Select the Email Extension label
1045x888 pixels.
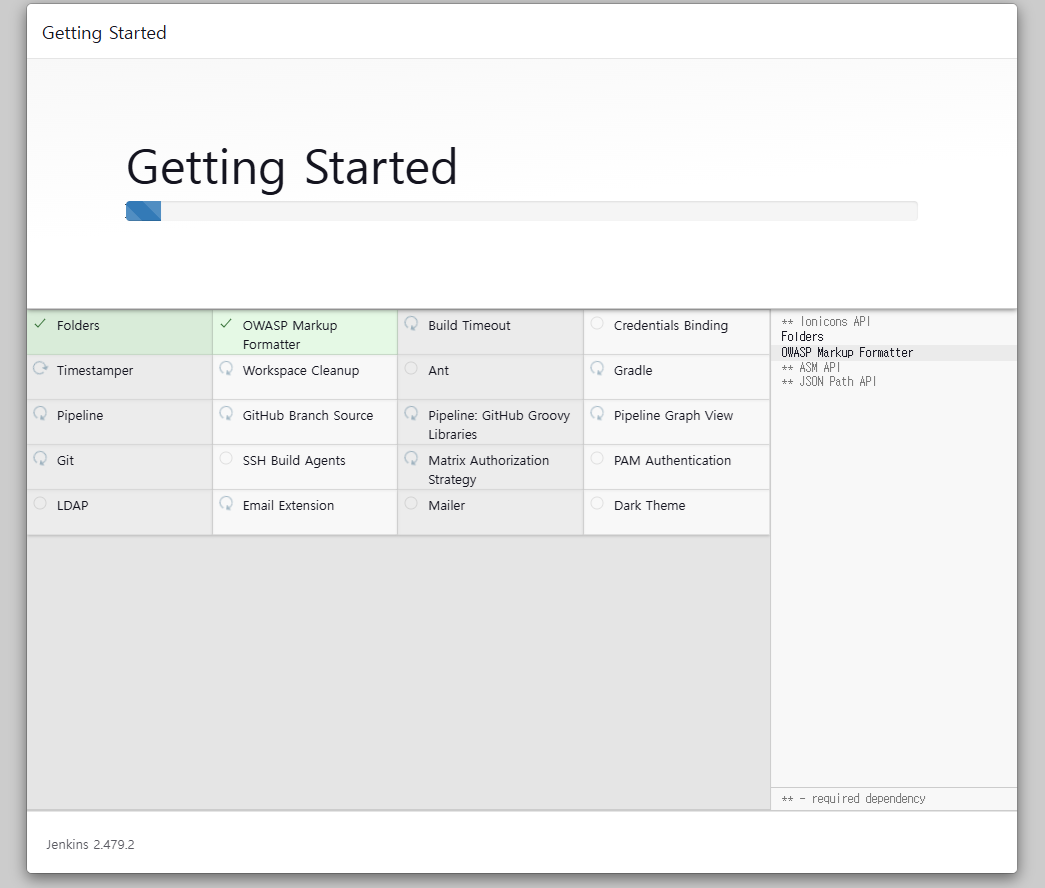(x=289, y=505)
